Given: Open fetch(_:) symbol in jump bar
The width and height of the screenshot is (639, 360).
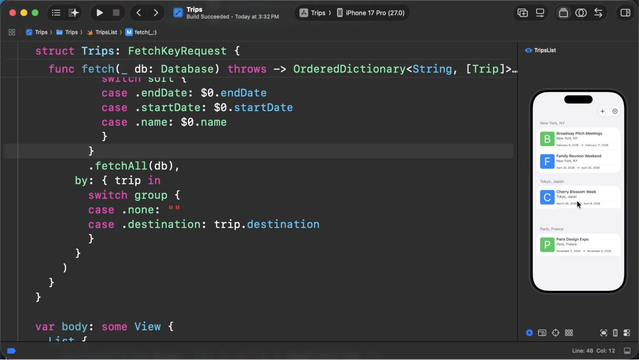Looking at the screenshot, I should point(141,32).
